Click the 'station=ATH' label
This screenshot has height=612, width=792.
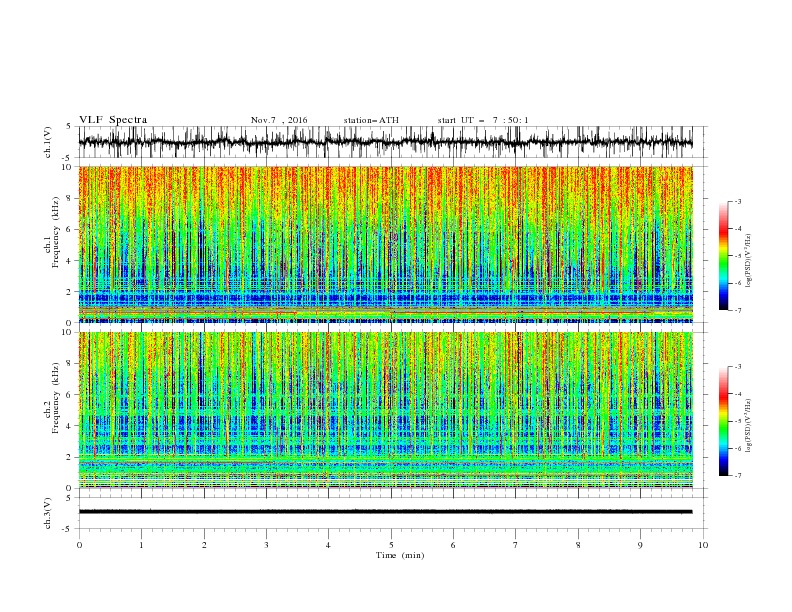pos(371,120)
